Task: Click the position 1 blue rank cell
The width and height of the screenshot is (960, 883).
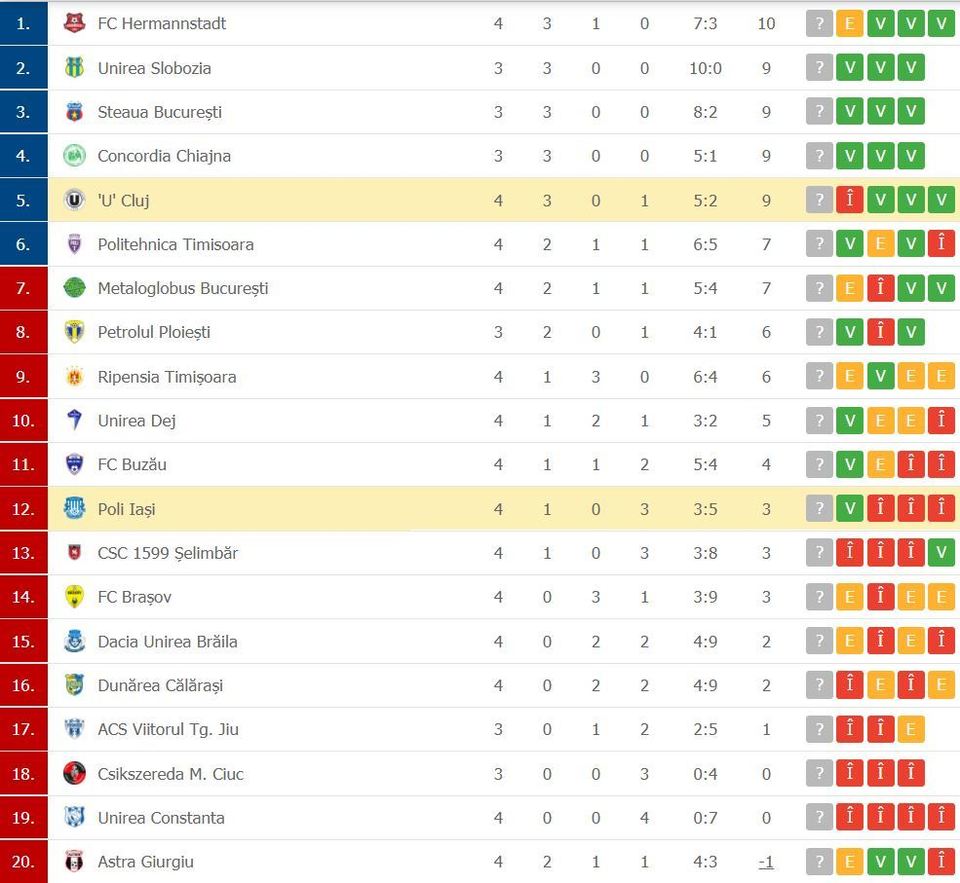Action: (24, 23)
